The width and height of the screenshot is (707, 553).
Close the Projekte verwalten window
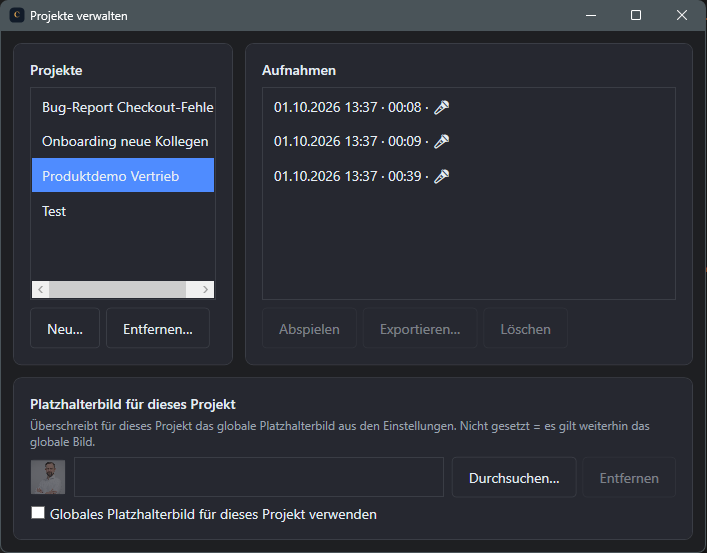682,15
